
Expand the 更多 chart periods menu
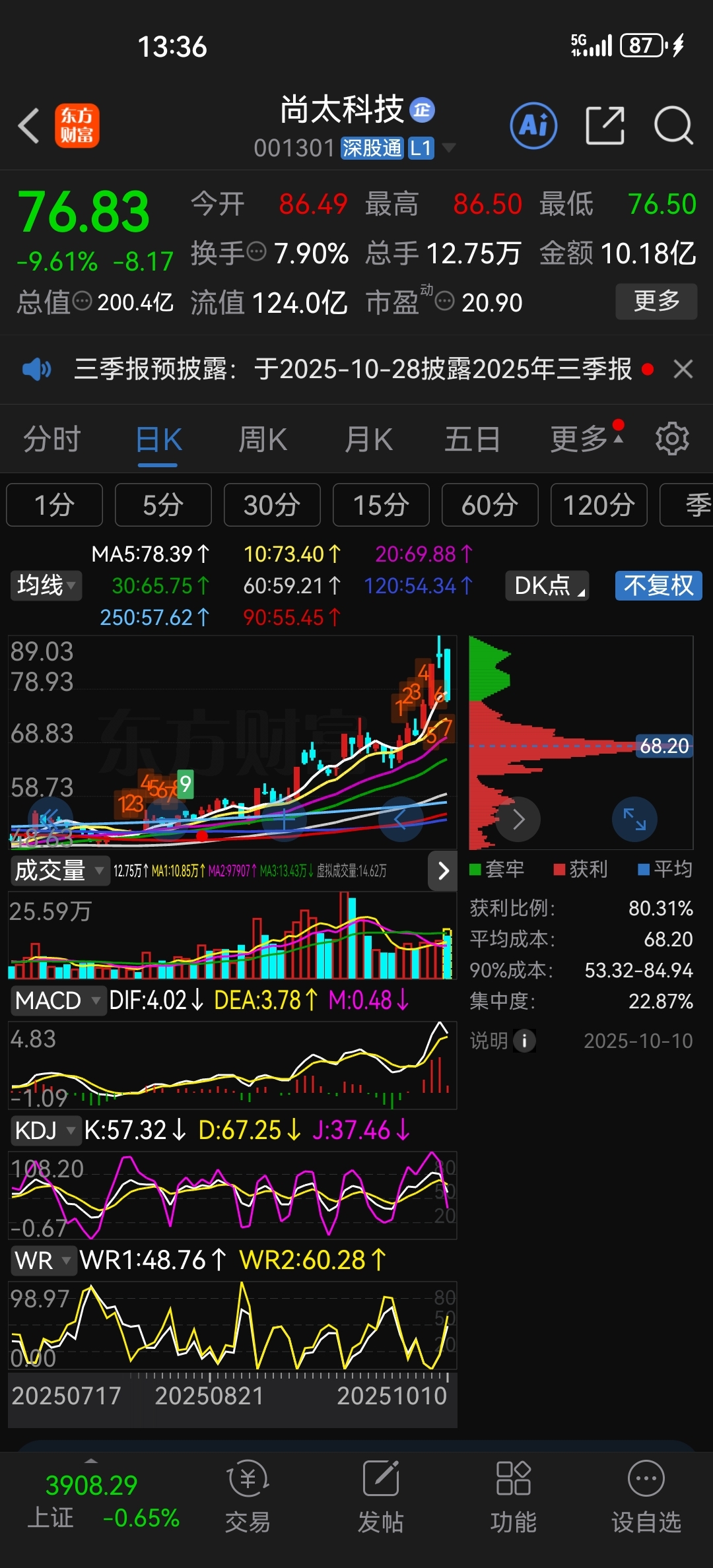(587, 439)
